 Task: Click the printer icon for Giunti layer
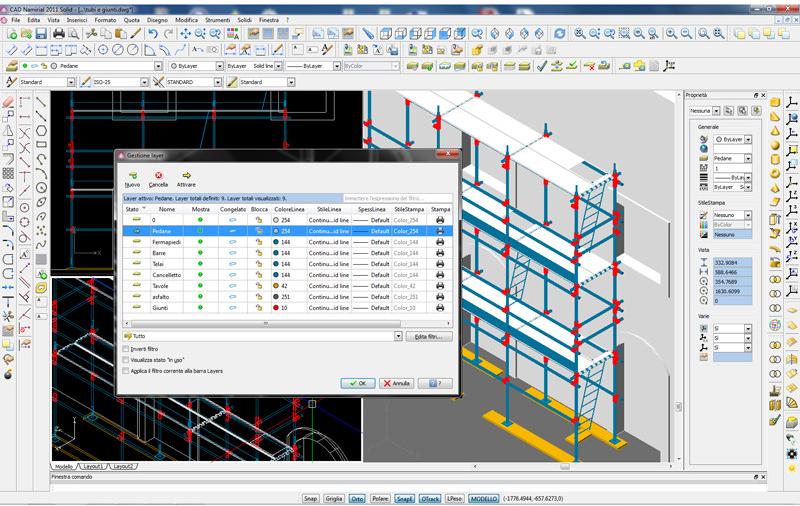439,308
